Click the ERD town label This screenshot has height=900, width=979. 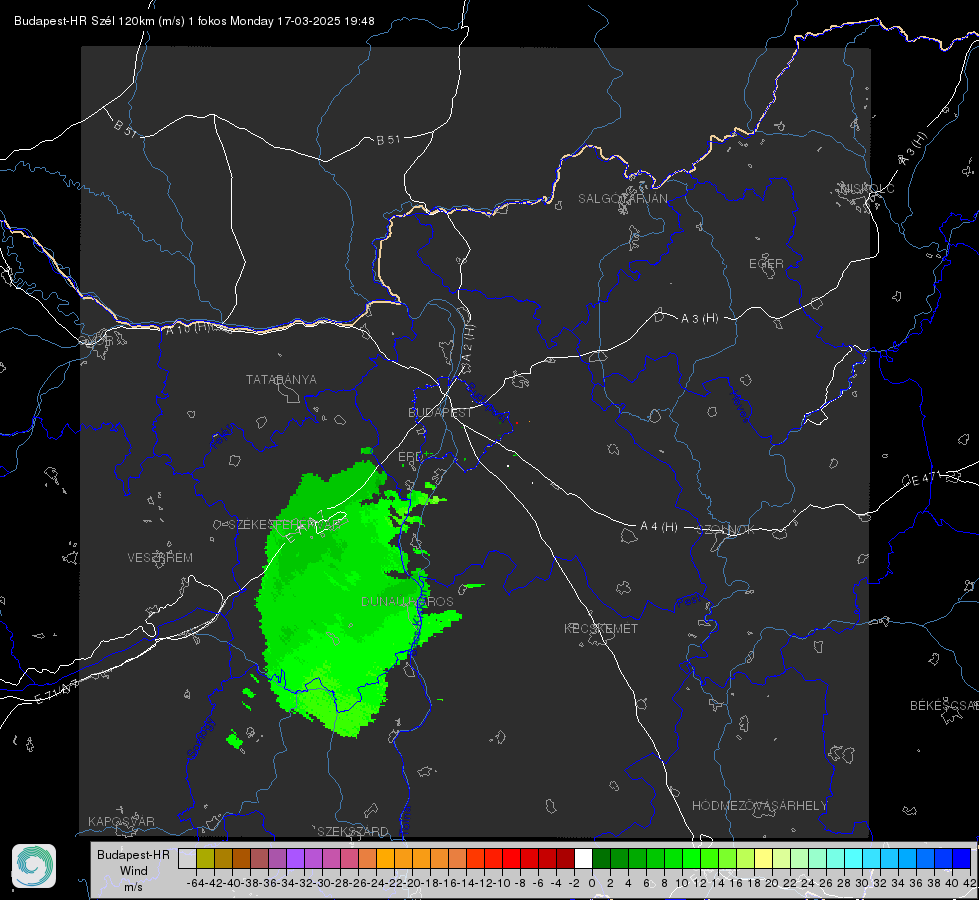click(x=410, y=457)
